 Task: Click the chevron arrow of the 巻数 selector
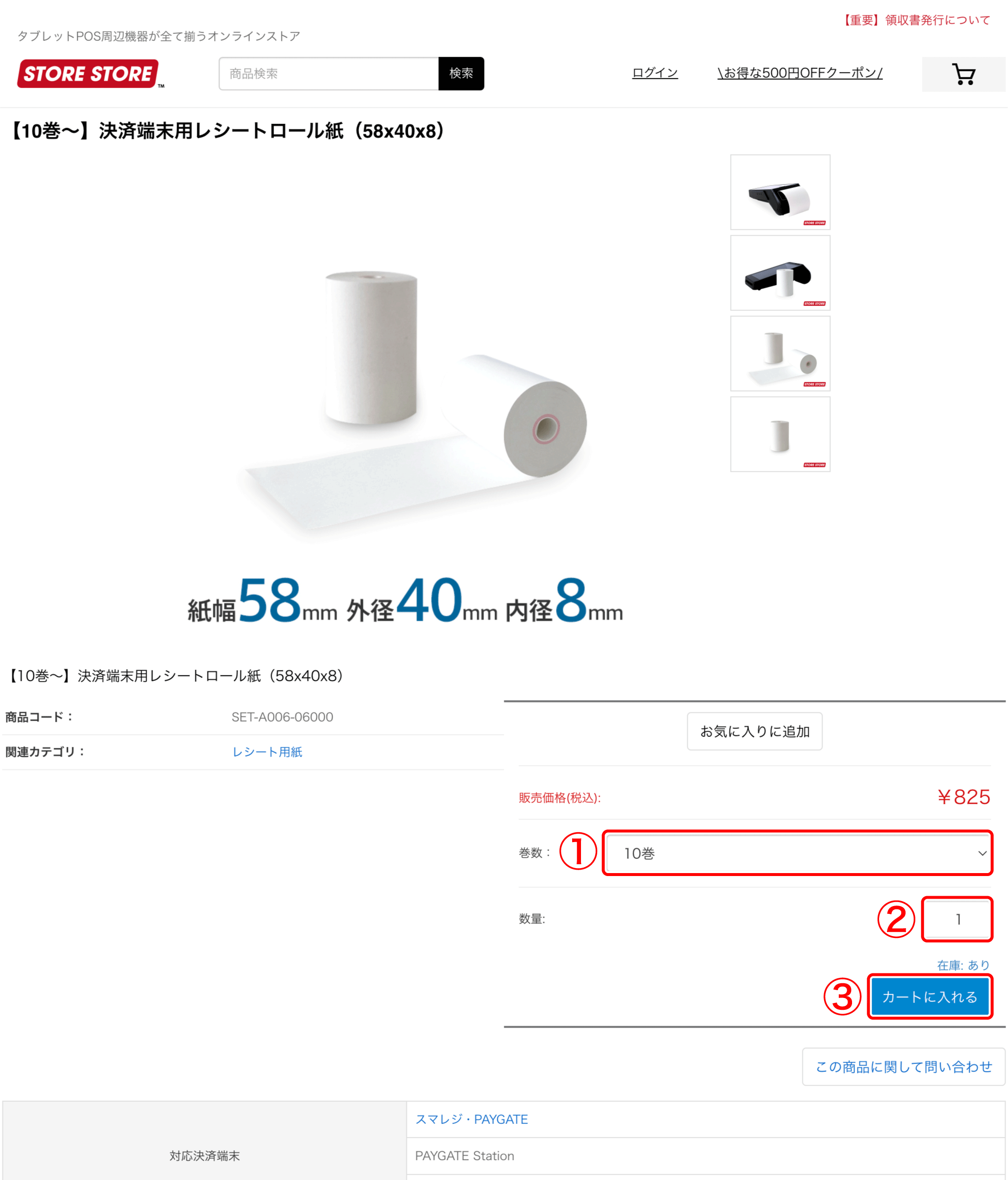pyautogui.click(x=982, y=853)
